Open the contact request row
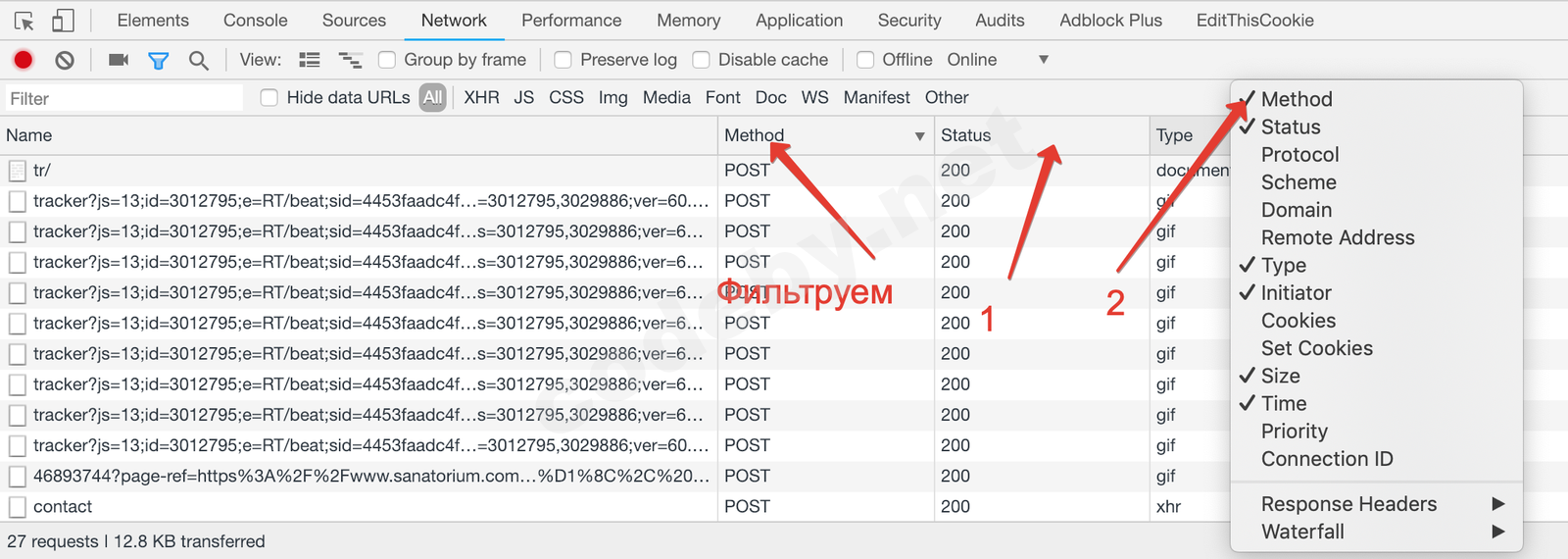1568x559 pixels. pyautogui.click(x=63, y=507)
